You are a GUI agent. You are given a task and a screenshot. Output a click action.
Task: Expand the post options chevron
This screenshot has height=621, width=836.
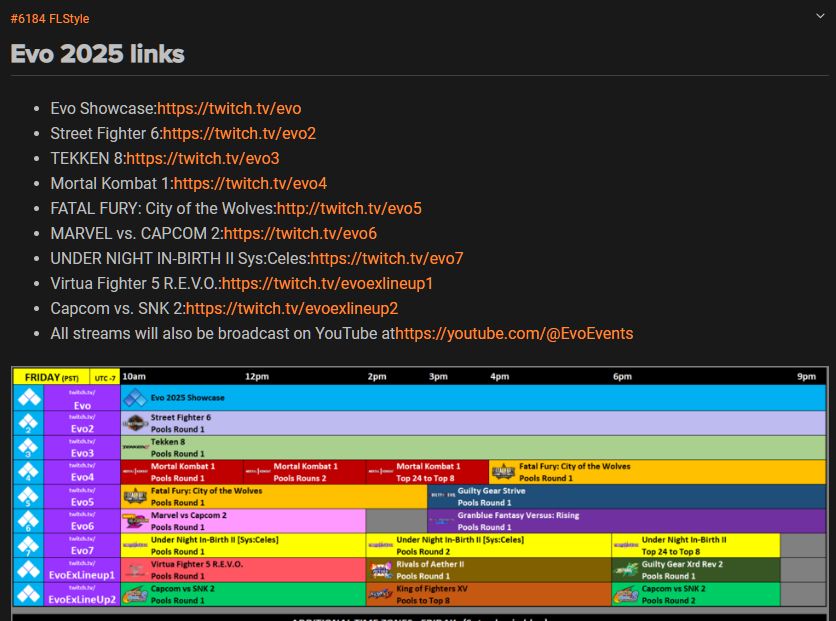(x=820, y=17)
